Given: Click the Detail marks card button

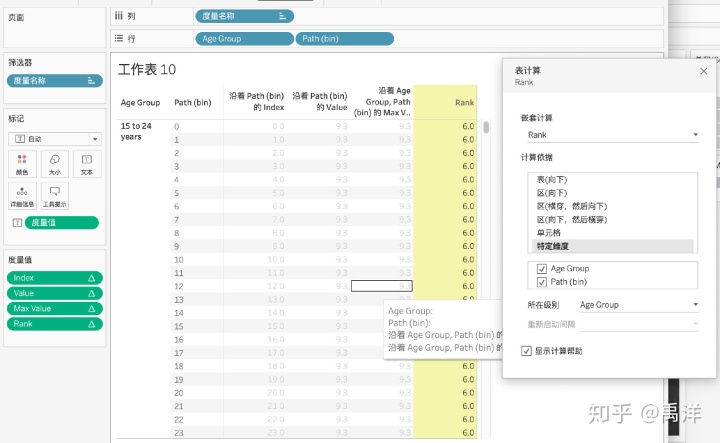Looking at the screenshot, I should [22, 196].
